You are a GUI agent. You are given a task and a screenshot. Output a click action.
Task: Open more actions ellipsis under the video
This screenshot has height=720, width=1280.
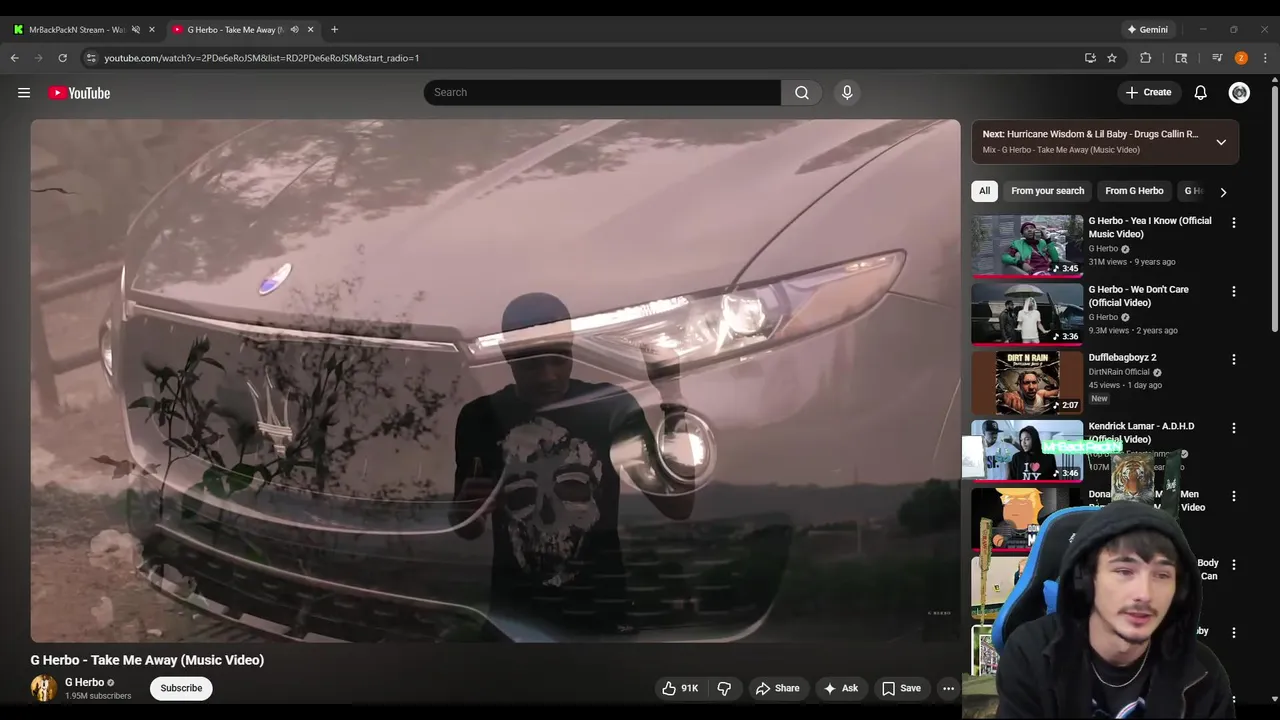coord(948,688)
